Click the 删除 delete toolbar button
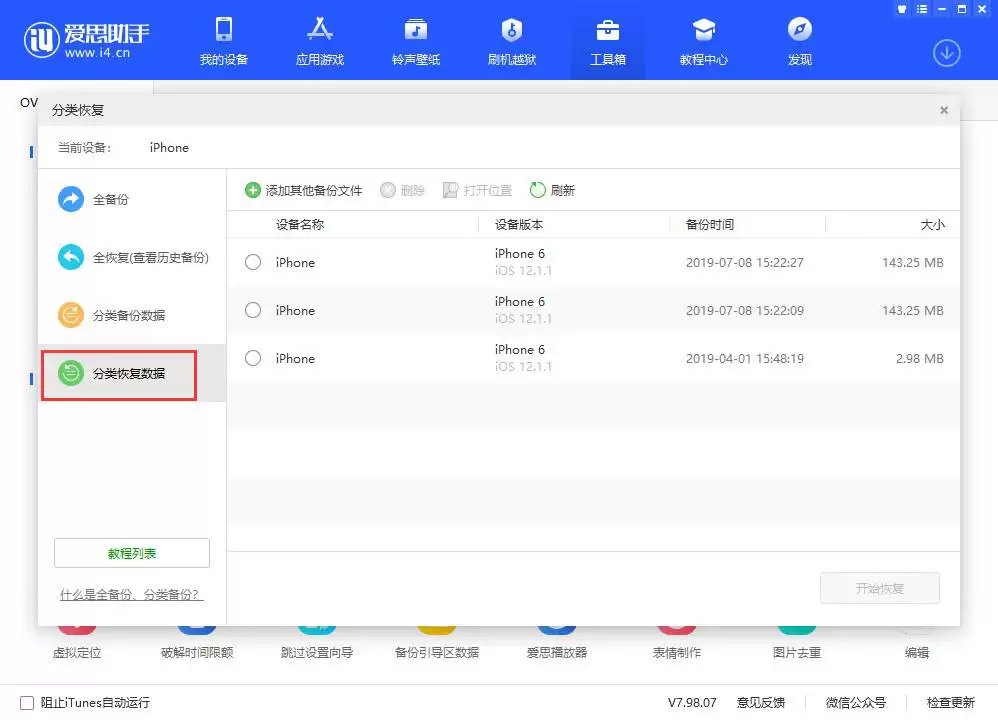The image size is (998, 720). (402, 190)
